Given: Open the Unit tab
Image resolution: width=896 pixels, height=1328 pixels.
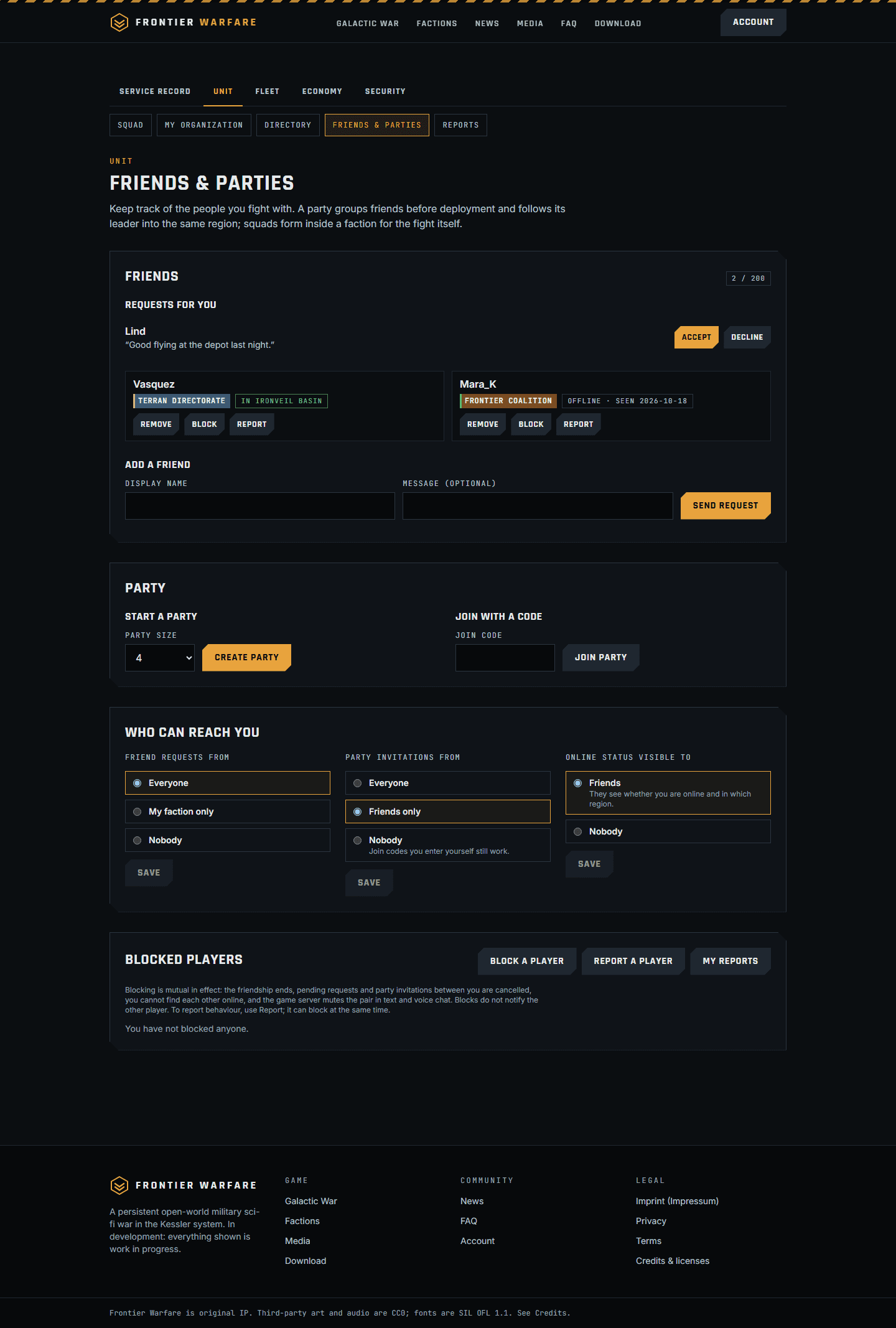Looking at the screenshot, I should (223, 91).
